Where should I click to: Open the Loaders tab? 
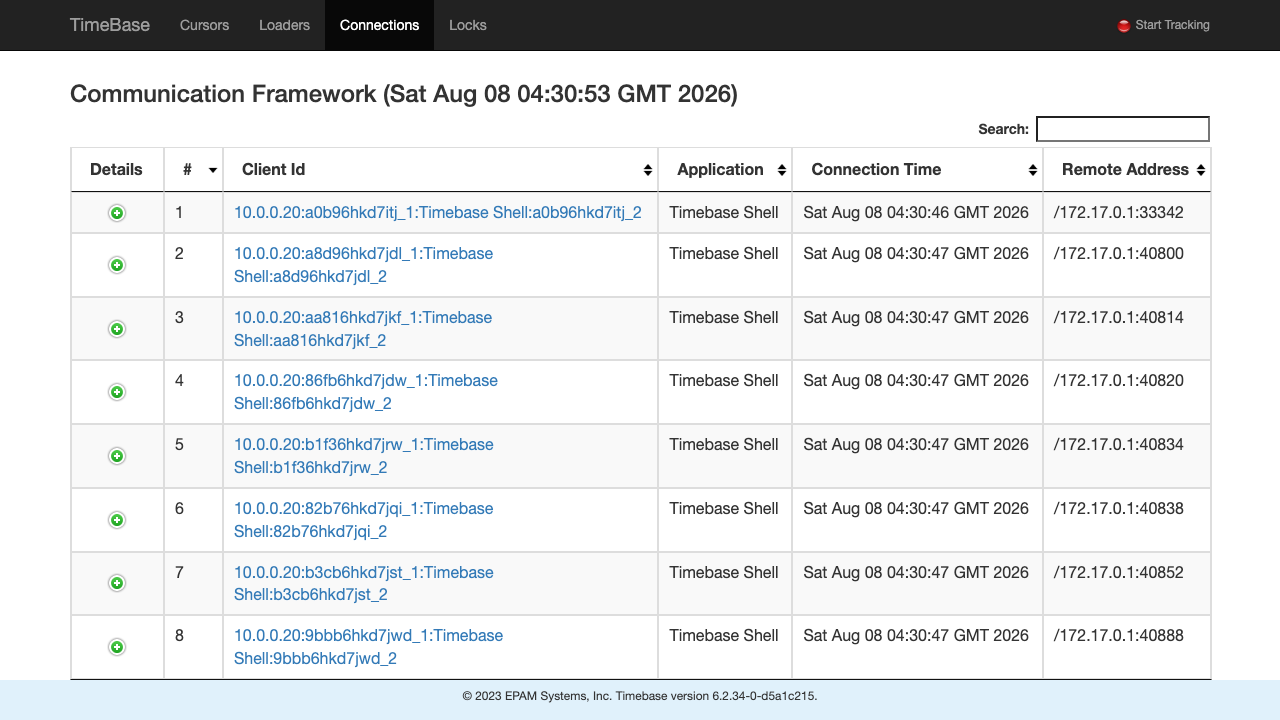[284, 25]
